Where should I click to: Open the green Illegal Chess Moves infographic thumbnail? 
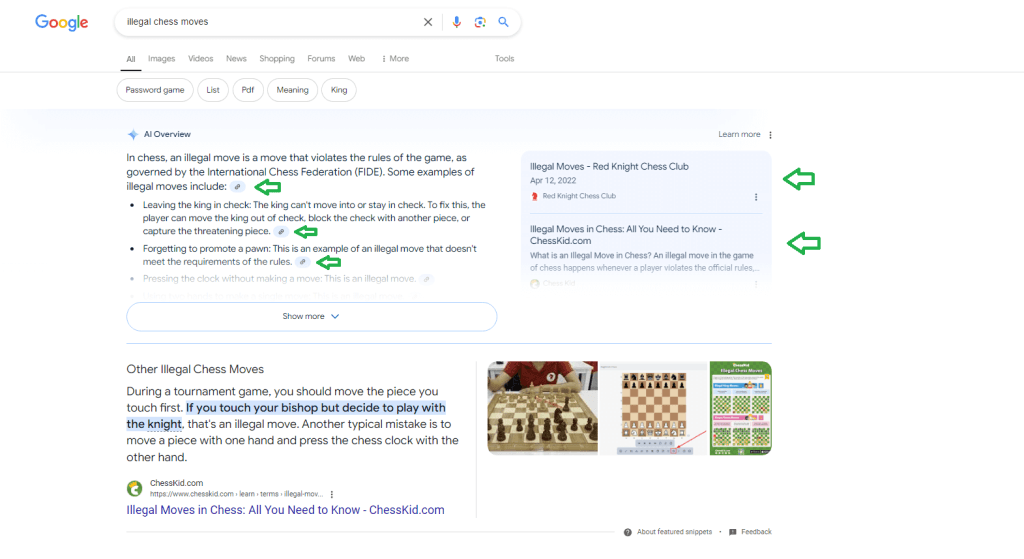tap(741, 407)
